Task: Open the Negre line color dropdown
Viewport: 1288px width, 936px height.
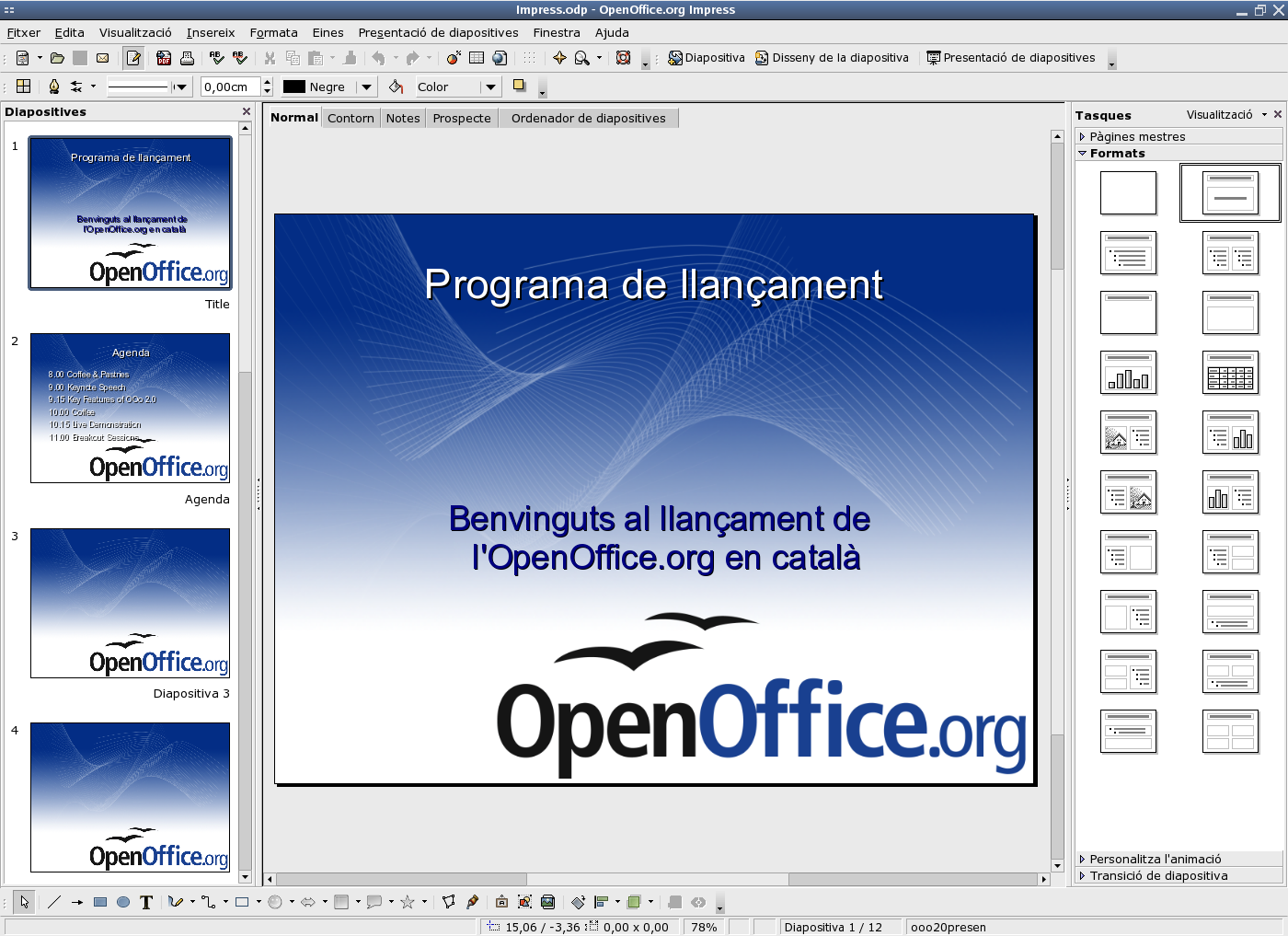Action: pos(366,87)
